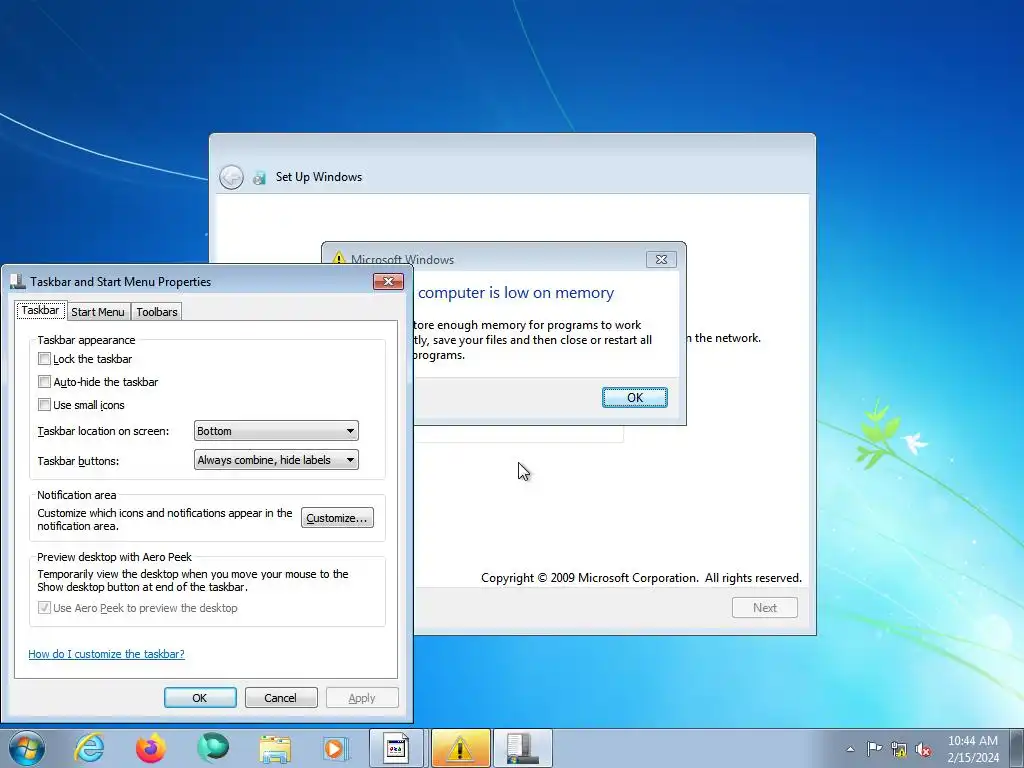The height and width of the screenshot is (768, 1024).
Task: Click the Taskbar appearance group label
Action: click(86, 340)
